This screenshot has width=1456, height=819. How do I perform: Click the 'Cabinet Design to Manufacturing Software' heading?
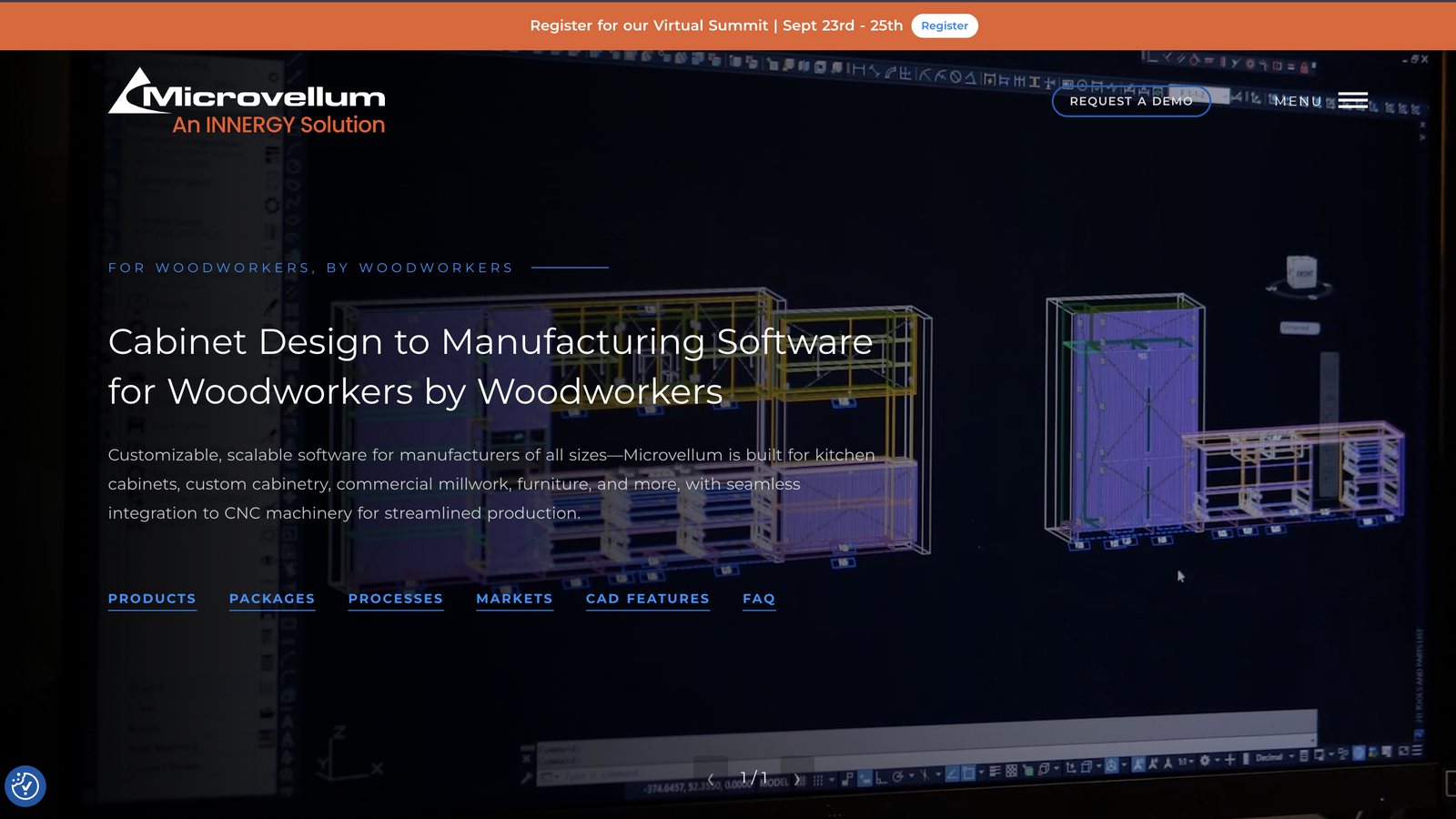click(490, 367)
